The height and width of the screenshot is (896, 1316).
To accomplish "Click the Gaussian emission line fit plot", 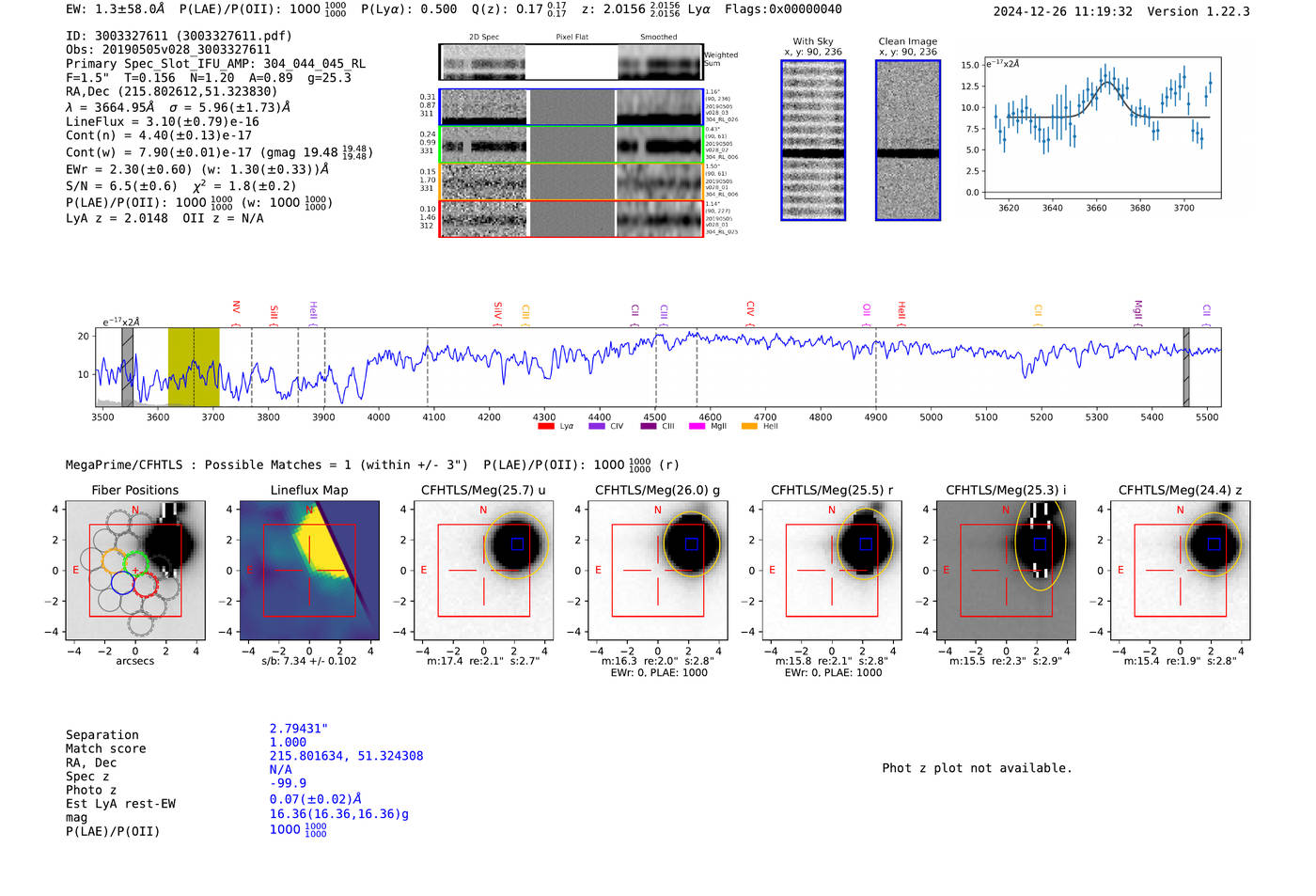I will tap(1103, 130).
